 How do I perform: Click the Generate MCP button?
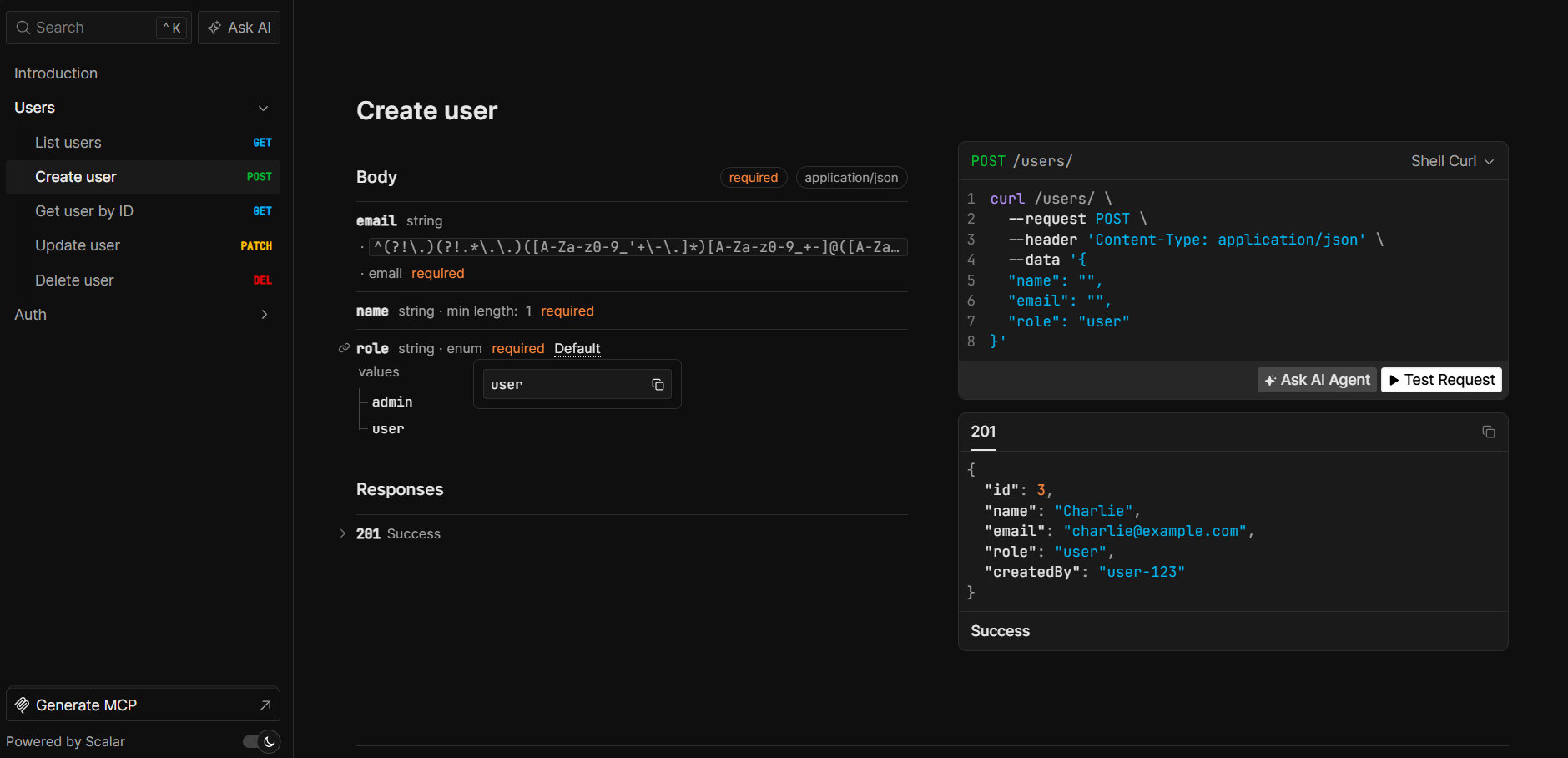[x=143, y=705]
